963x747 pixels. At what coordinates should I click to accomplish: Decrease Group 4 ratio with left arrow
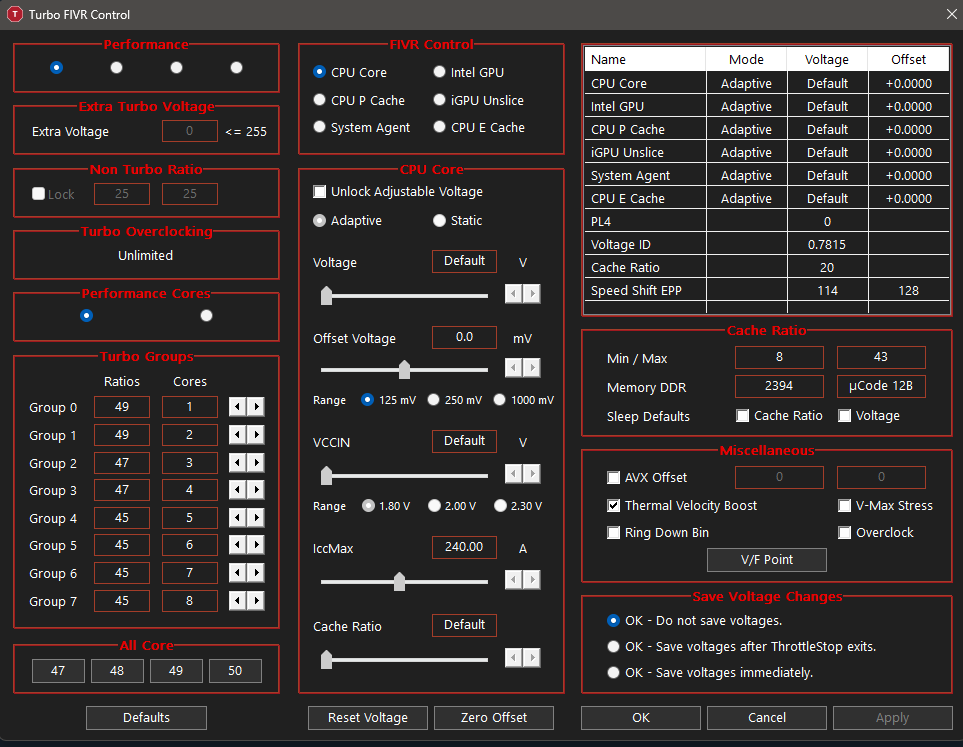tap(238, 517)
